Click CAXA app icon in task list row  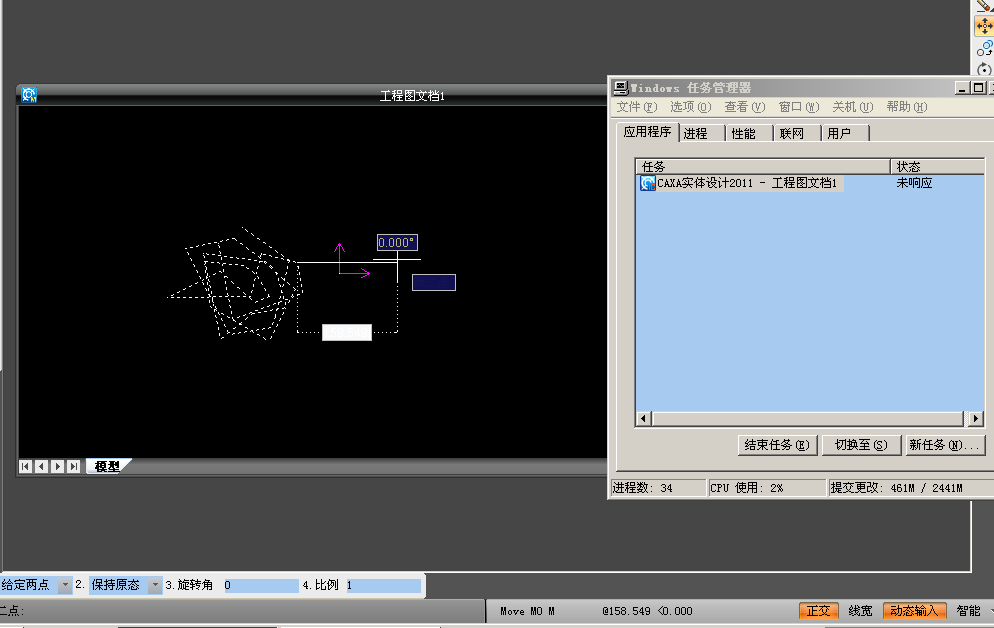click(647, 183)
